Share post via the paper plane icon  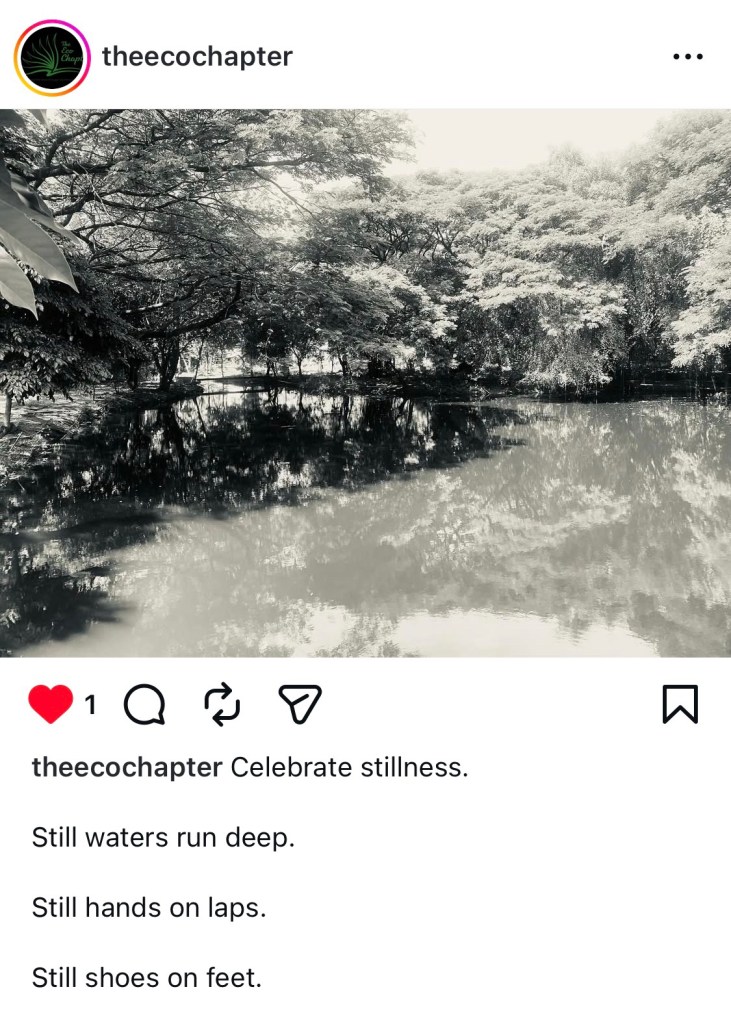[298, 706]
